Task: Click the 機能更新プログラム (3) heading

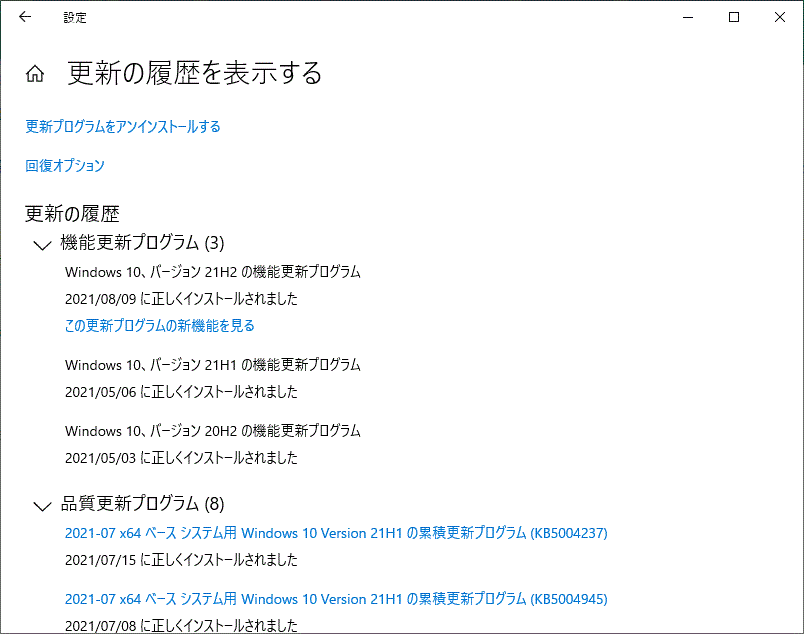Action: click(142, 243)
